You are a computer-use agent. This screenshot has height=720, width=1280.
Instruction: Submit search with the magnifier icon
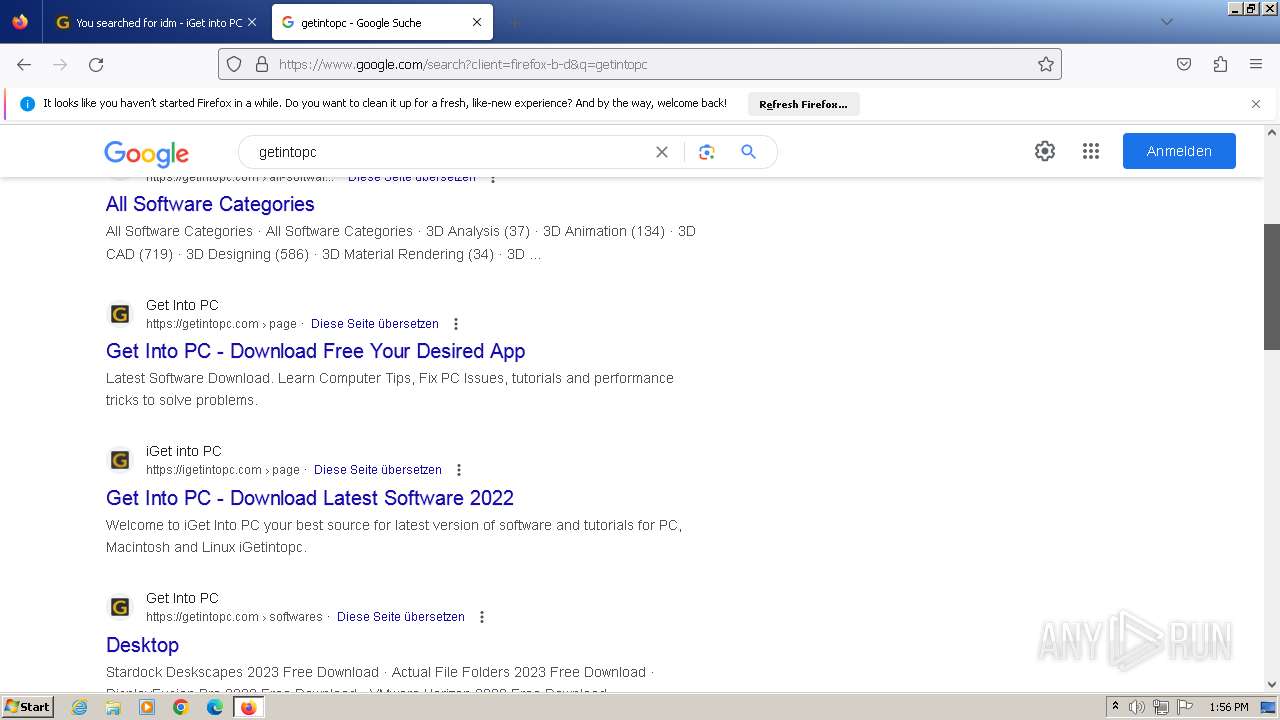[748, 152]
